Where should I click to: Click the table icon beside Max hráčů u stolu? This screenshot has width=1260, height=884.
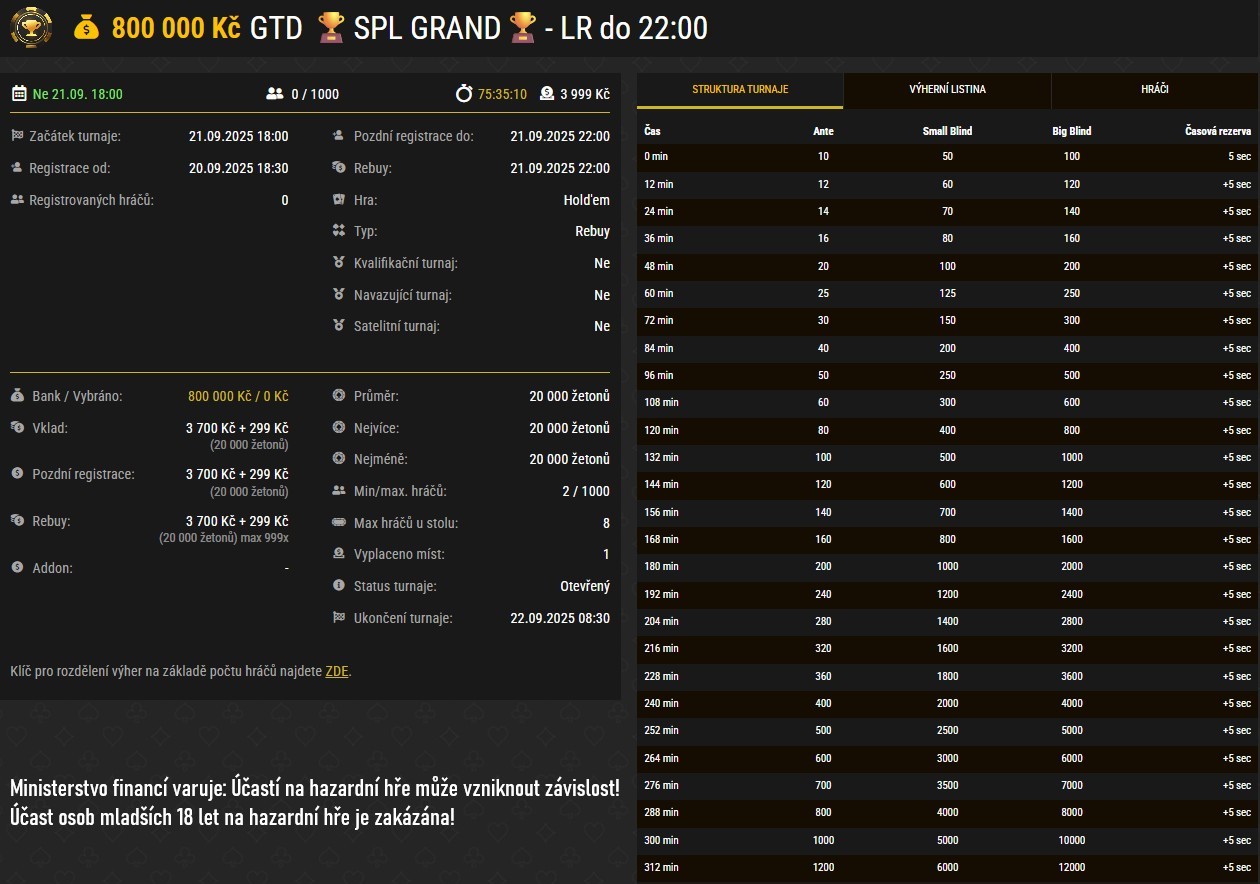click(x=339, y=523)
